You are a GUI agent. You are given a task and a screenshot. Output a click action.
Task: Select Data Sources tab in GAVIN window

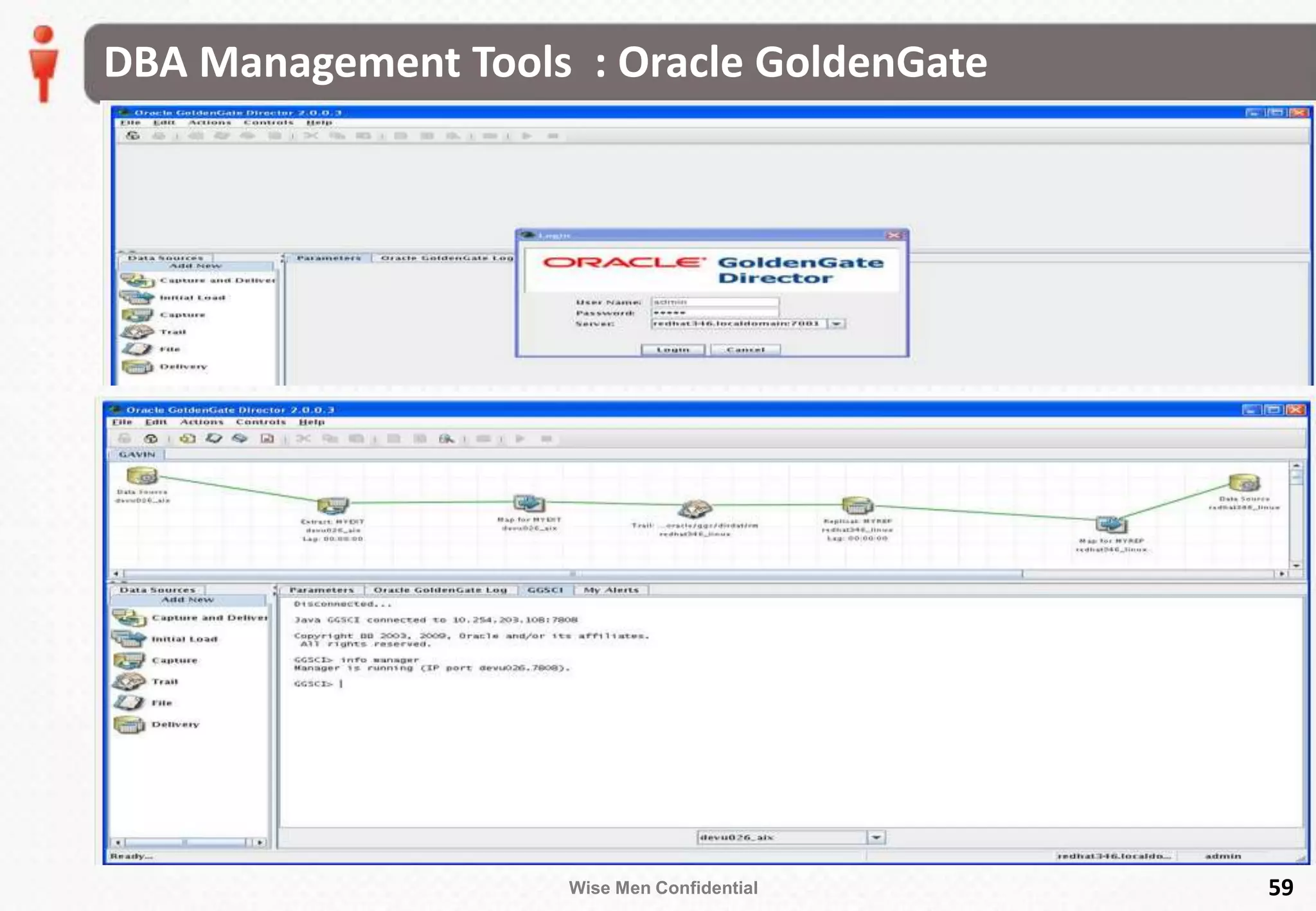click(157, 590)
